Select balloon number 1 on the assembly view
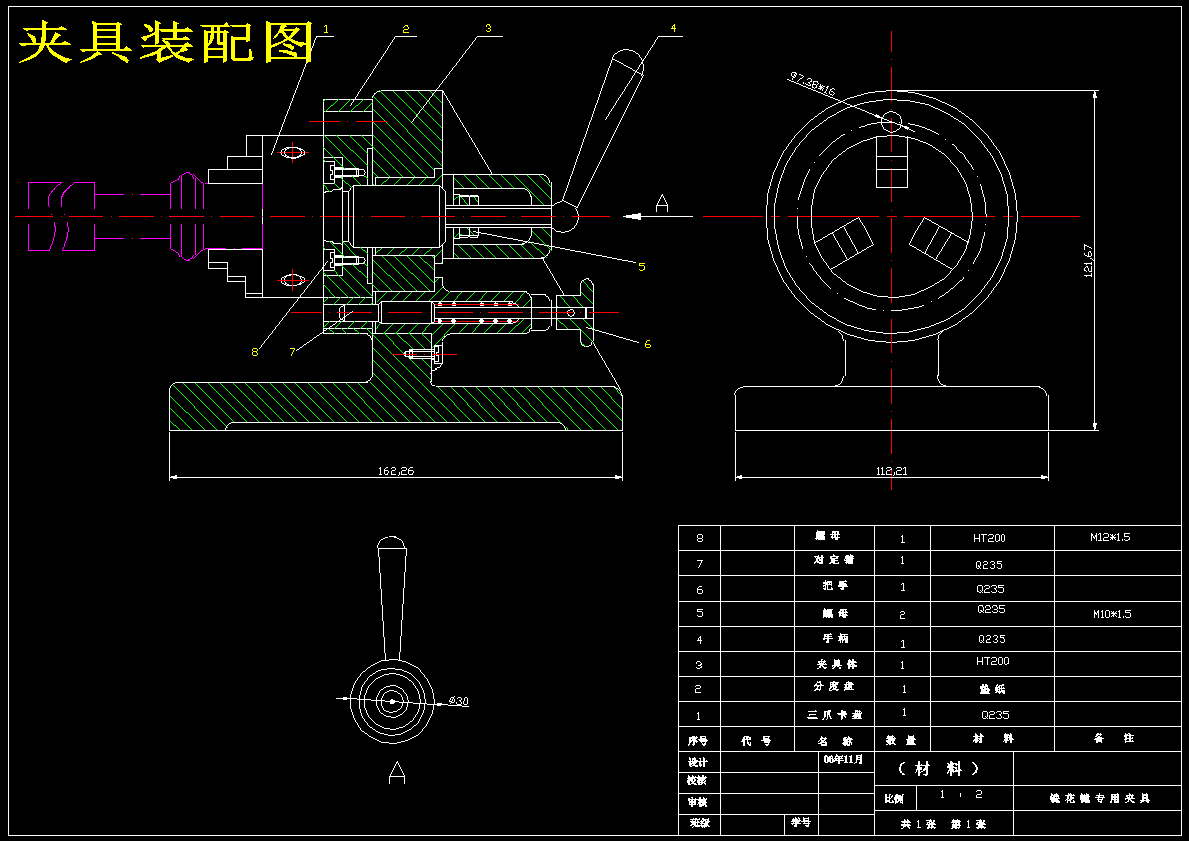Screen dimensions: 1189x841 point(326,29)
